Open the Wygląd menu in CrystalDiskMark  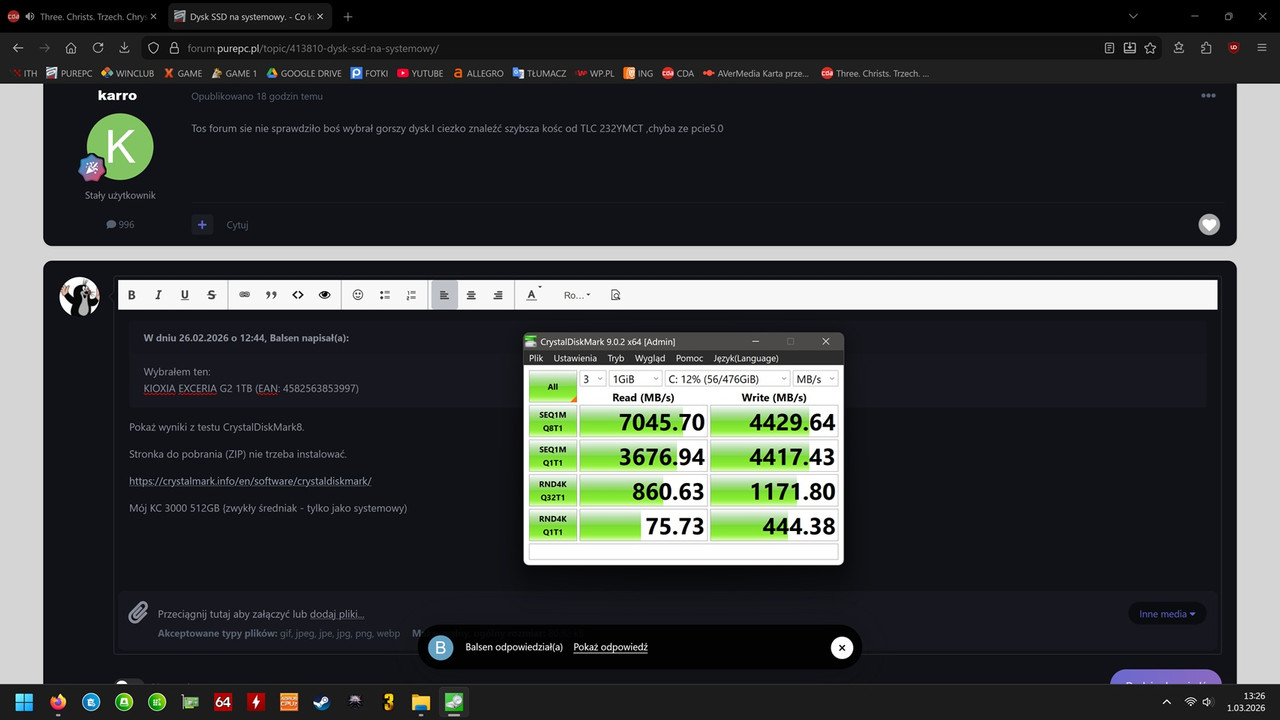[x=650, y=358]
